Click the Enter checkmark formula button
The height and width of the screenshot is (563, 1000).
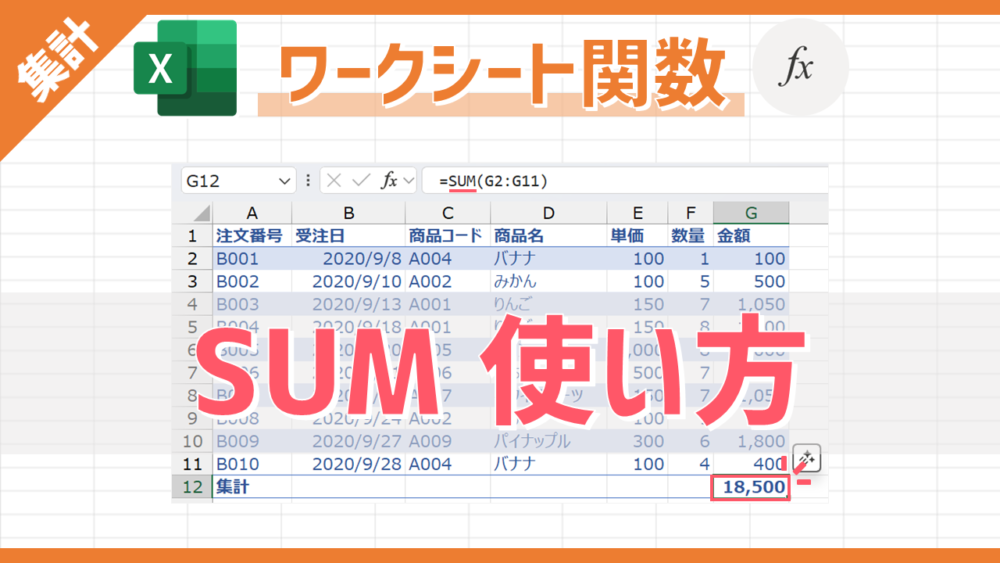(361, 181)
